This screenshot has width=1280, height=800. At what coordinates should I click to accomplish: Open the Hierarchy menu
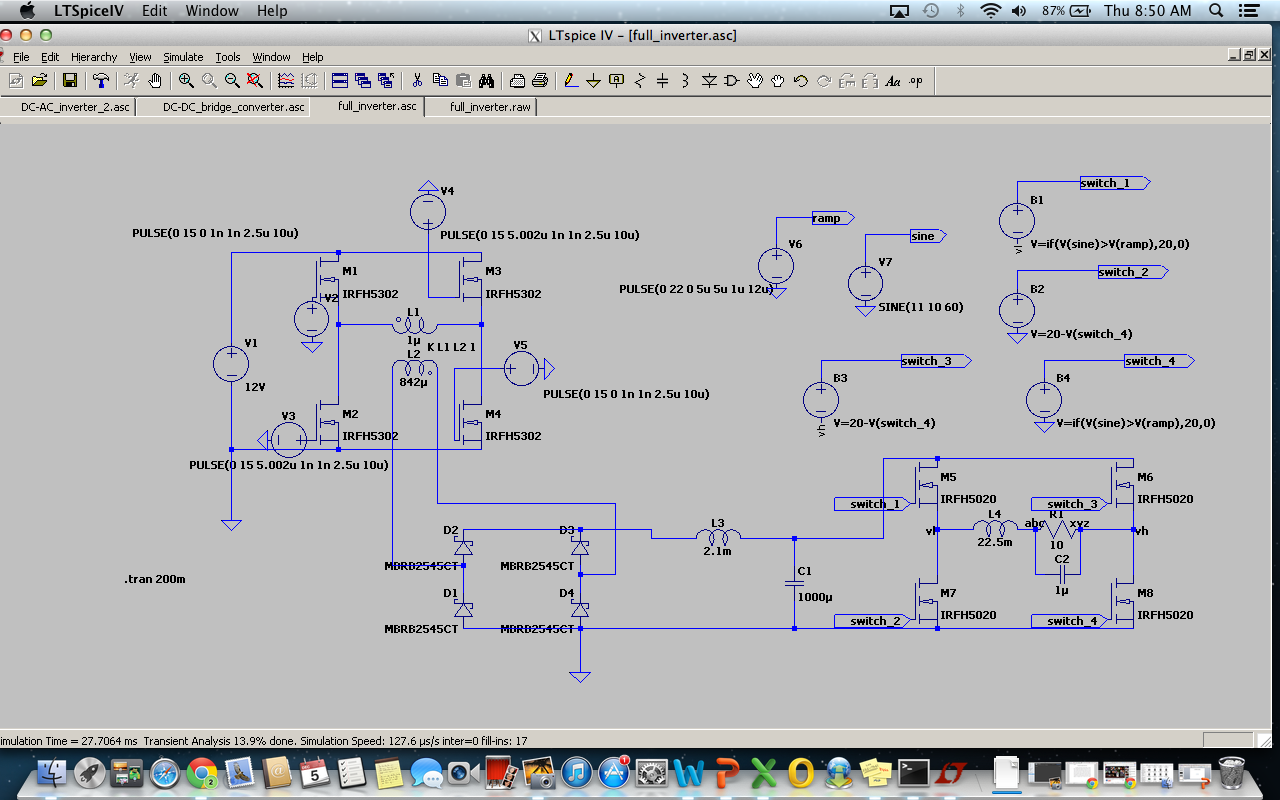click(93, 57)
